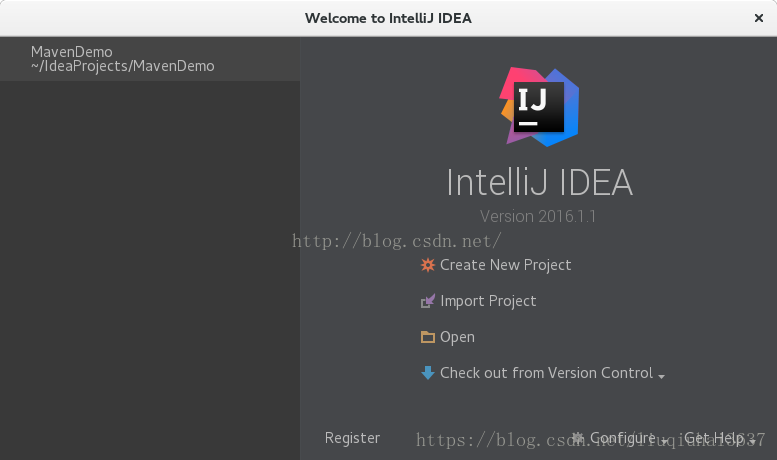Expand the Get Help dropdown arrow
The height and width of the screenshot is (460, 777).
coord(753,440)
